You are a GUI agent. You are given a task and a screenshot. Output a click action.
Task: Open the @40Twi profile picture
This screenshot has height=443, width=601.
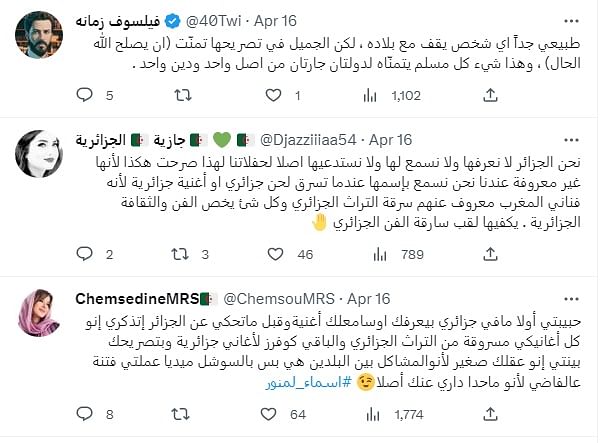pos(39,35)
